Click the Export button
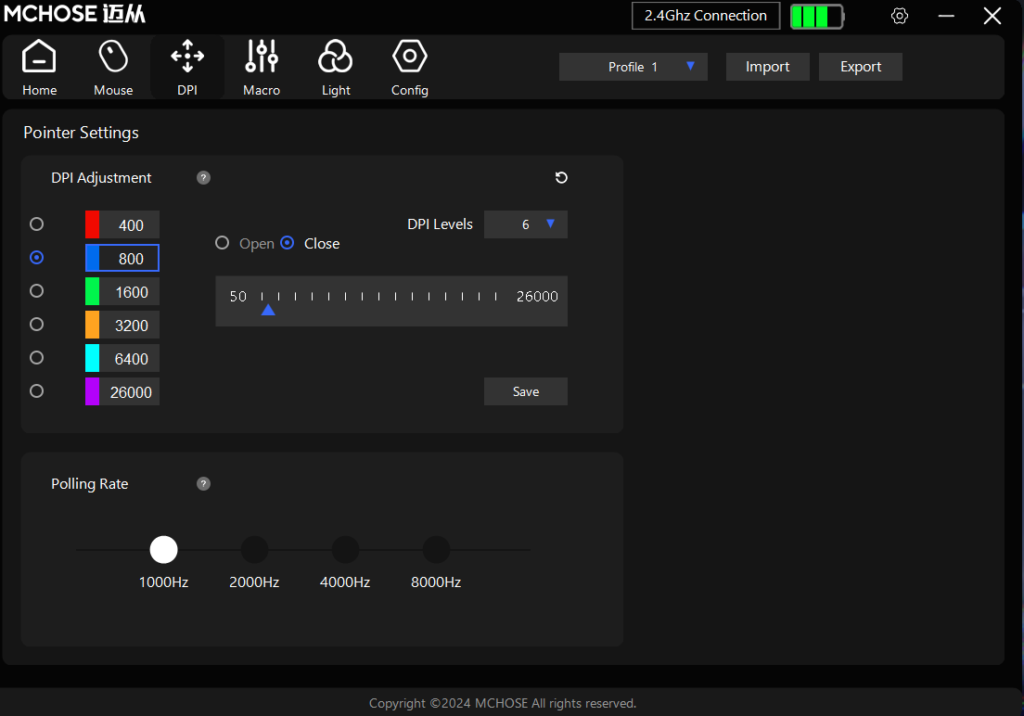1024x716 pixels. (x=860, y=67)
